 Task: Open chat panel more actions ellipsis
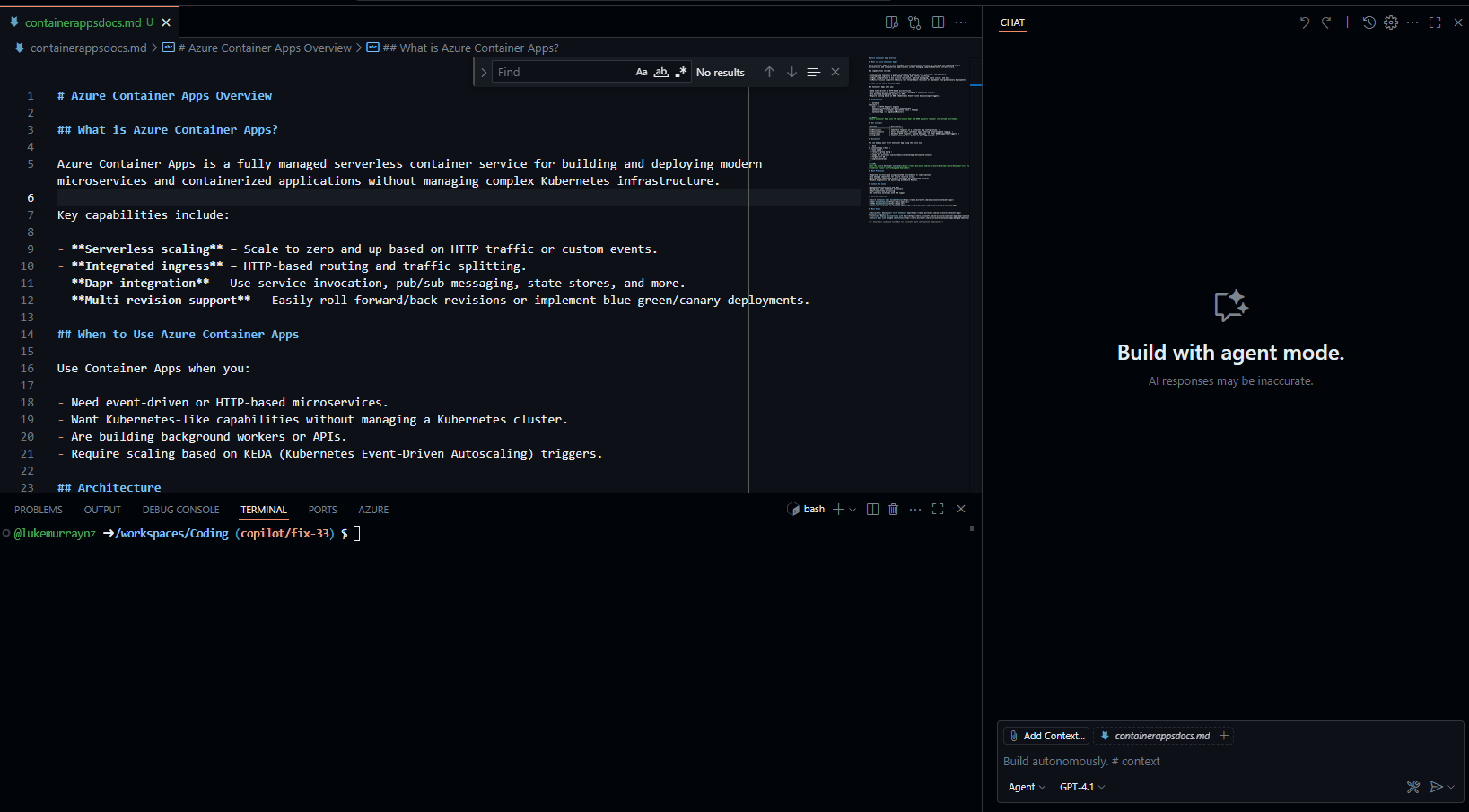1412,22
